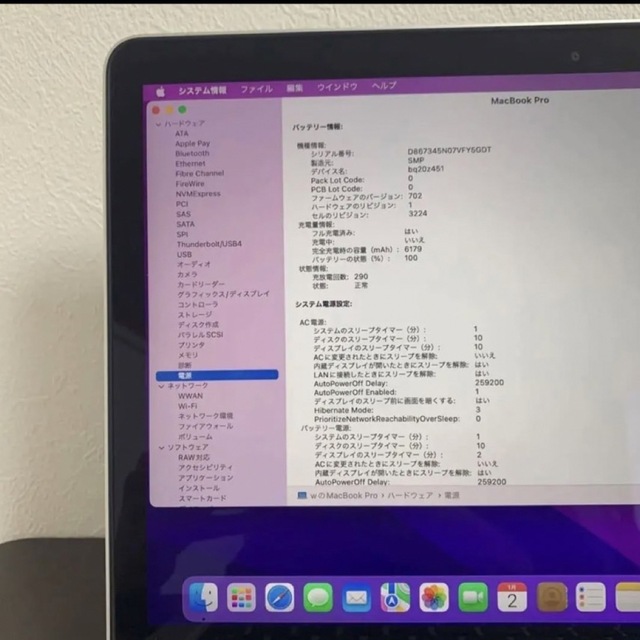
Task: Open the Apple menu
Action: pyautogui.click(x=160, y=91)
